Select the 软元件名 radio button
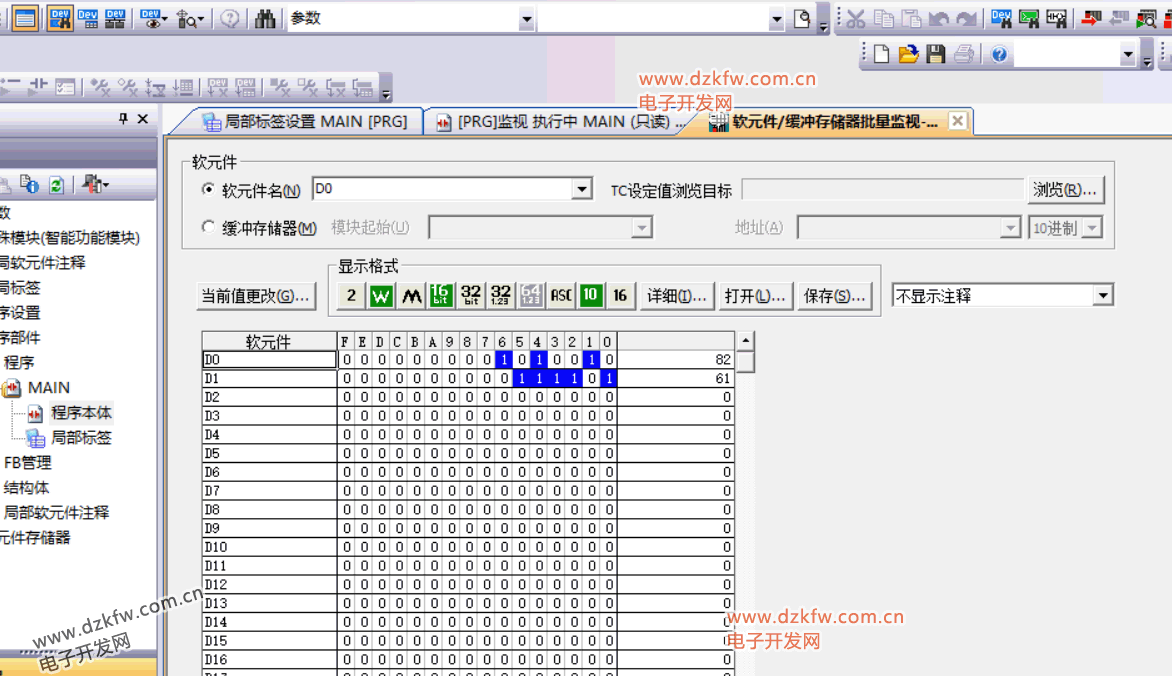Image resolution: width=1172 pixels, height=676 pixels. click(208, 190)
